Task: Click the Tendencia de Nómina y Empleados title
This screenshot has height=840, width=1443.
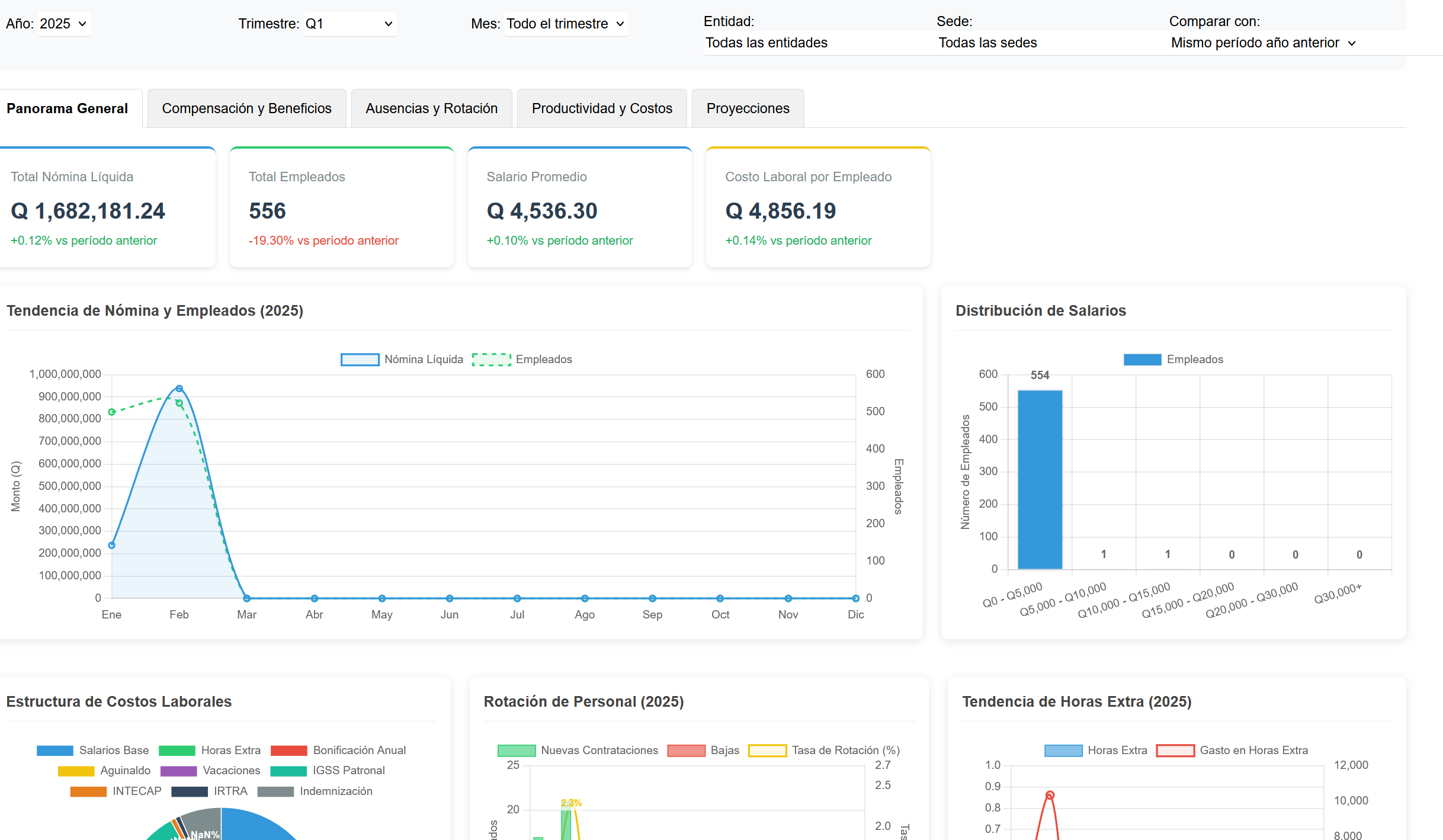Action: point(155,310)
